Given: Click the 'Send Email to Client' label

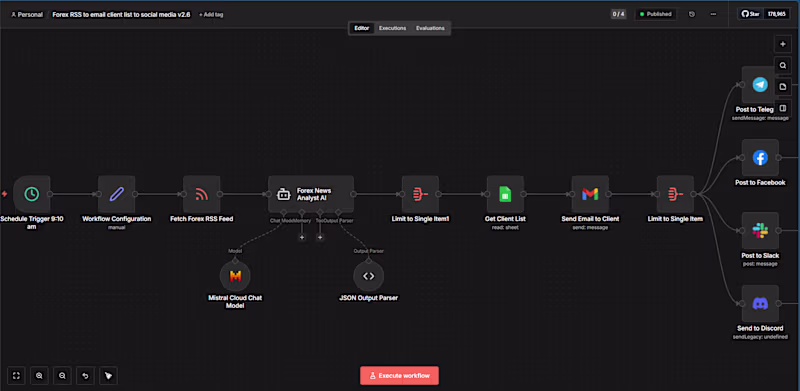Looking at the screenshot, I should (590, 219).
